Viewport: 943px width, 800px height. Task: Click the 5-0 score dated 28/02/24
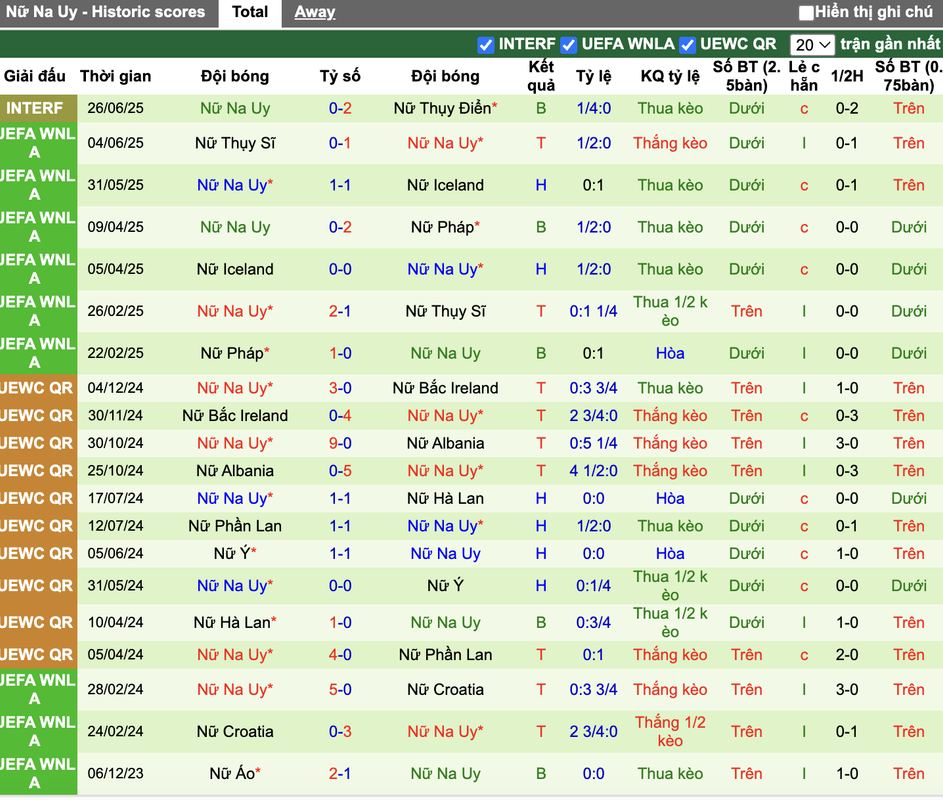[x=340, y=690]
